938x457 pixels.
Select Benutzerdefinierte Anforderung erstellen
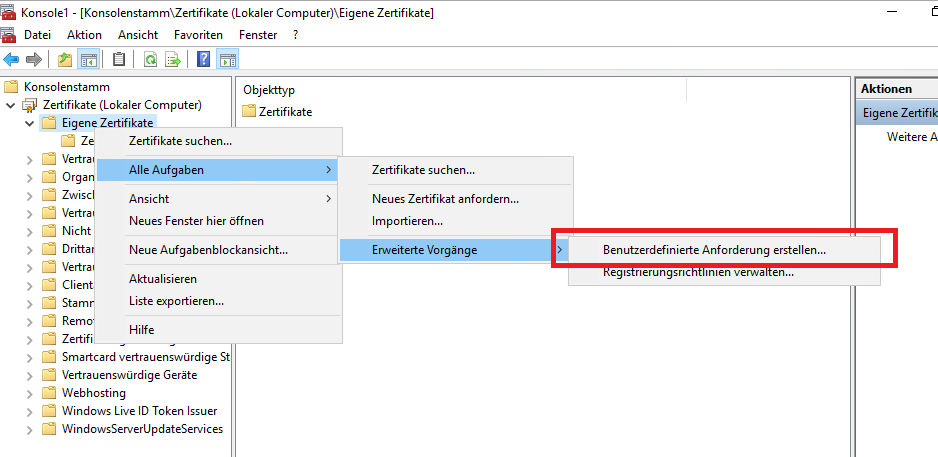pos(714,250)
